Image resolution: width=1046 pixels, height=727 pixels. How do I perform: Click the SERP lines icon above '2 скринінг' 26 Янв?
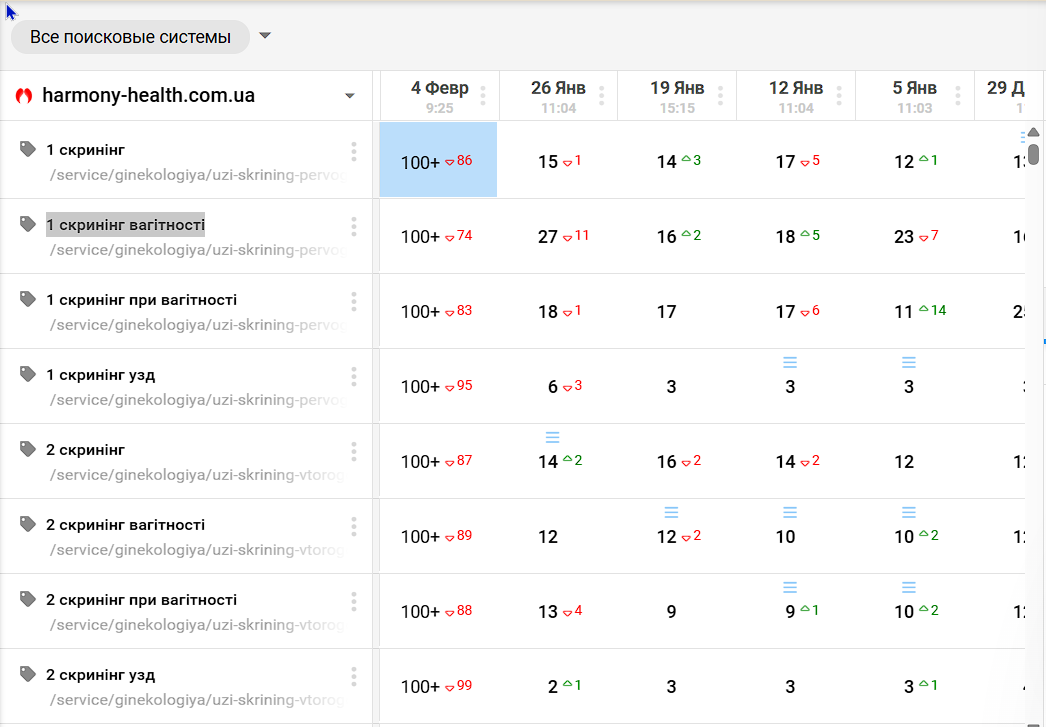552,437
